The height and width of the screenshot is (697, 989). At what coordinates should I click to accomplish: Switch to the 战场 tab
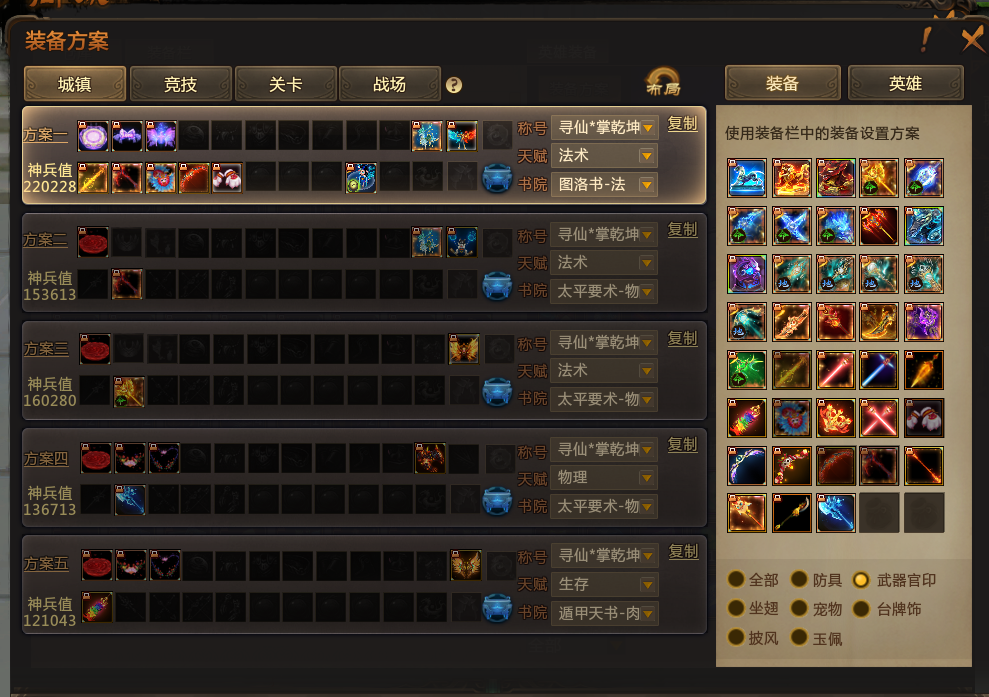click(x=389, y=84)
